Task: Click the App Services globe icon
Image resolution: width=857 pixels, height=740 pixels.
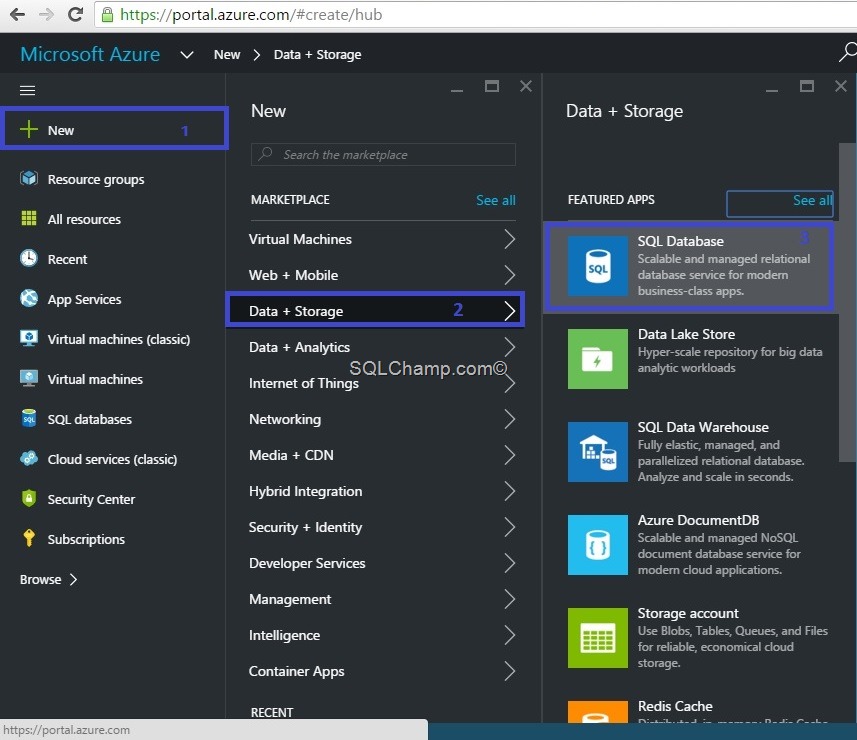Action: (x=29, y=298)
